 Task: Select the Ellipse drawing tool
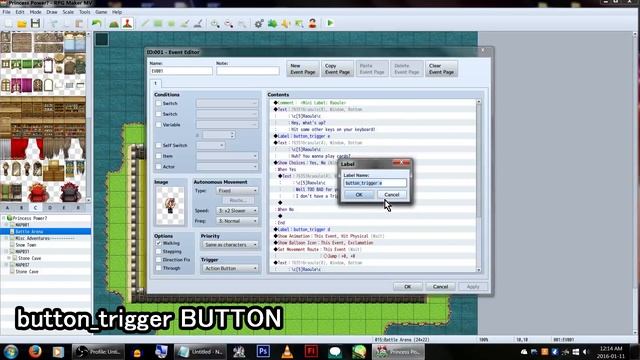click(171, 23)
